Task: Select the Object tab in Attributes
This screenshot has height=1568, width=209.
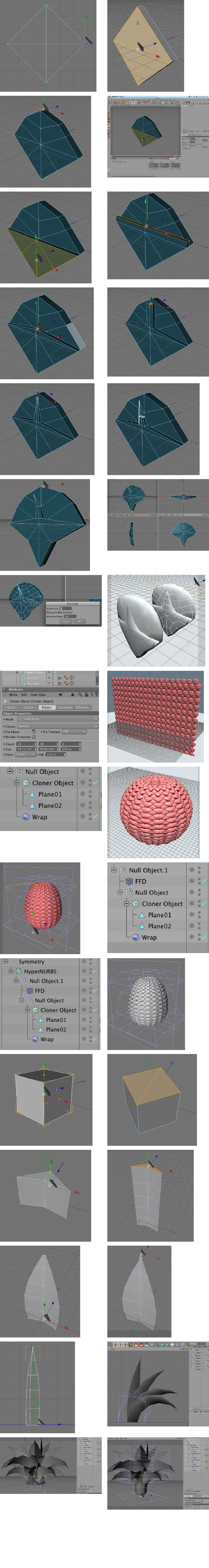Action: (46, 708)
